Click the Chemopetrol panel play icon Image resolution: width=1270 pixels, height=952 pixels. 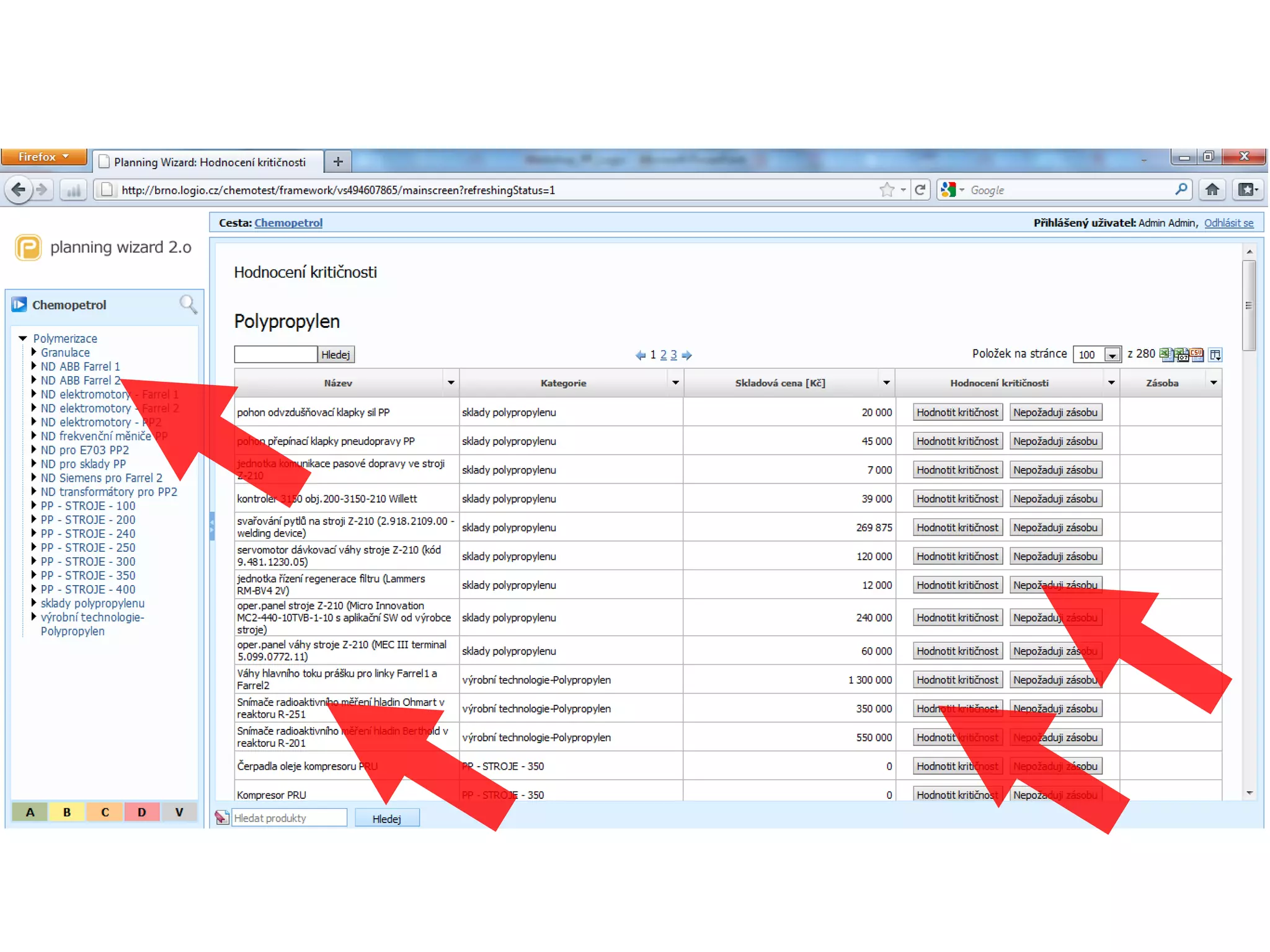[19, 304]
